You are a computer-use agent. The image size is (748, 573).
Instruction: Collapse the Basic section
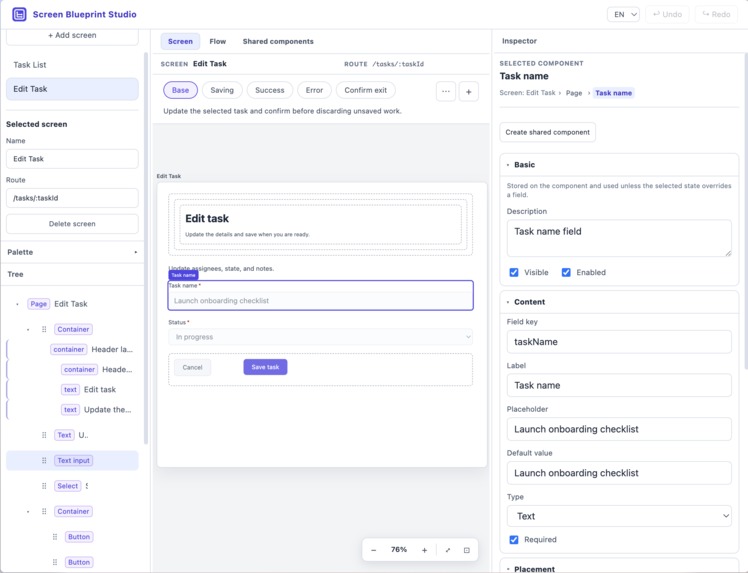tap(508, 165)
